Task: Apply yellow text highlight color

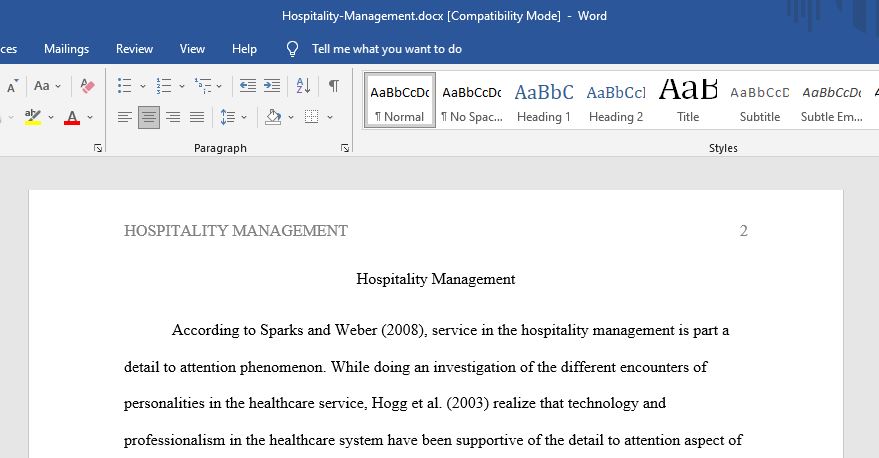Action: pos(33,117)
